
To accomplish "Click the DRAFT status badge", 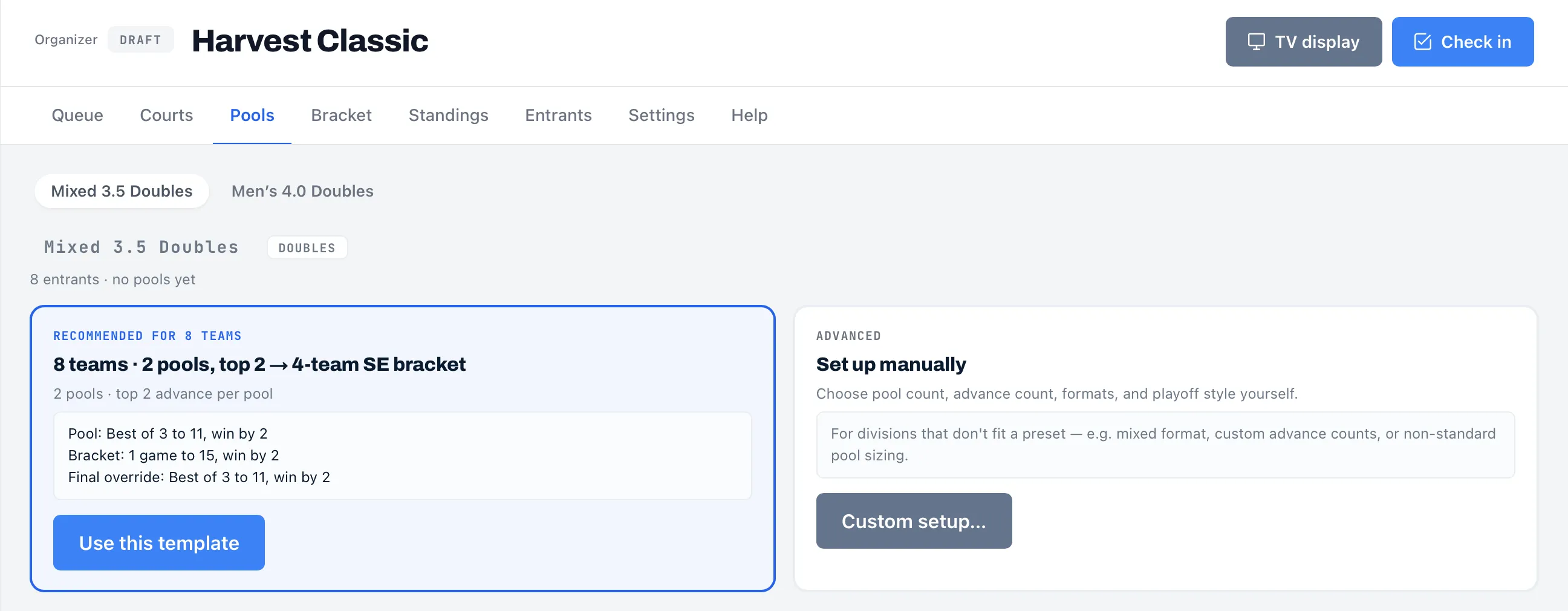I will [x=141, y=39].
